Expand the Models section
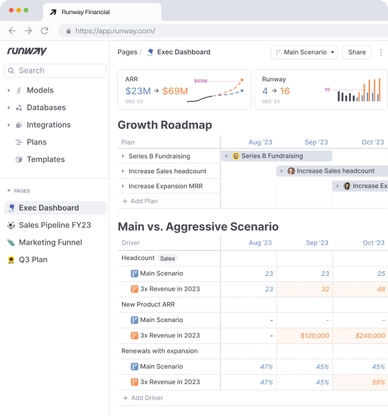Image resolution: width=388 pixels, height=416 pixels. coord(9,90)
